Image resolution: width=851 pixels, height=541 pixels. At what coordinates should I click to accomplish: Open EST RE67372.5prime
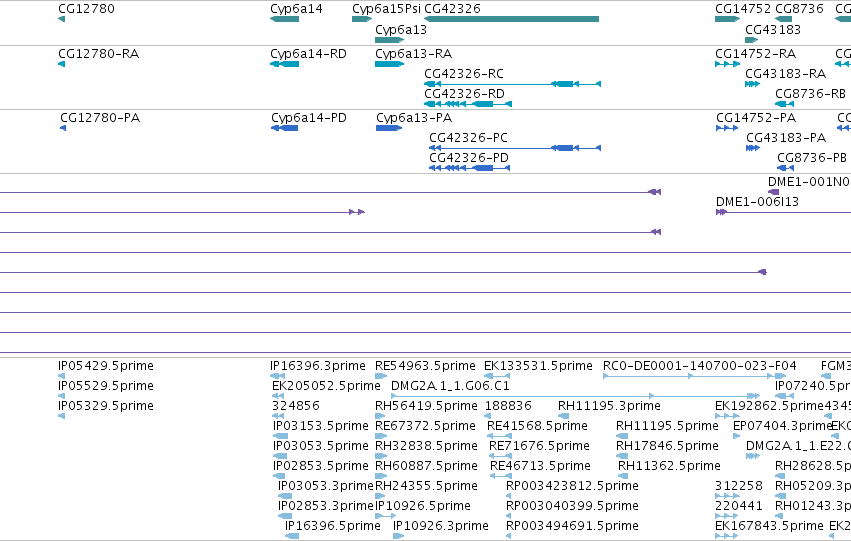(x=425, y=426)
